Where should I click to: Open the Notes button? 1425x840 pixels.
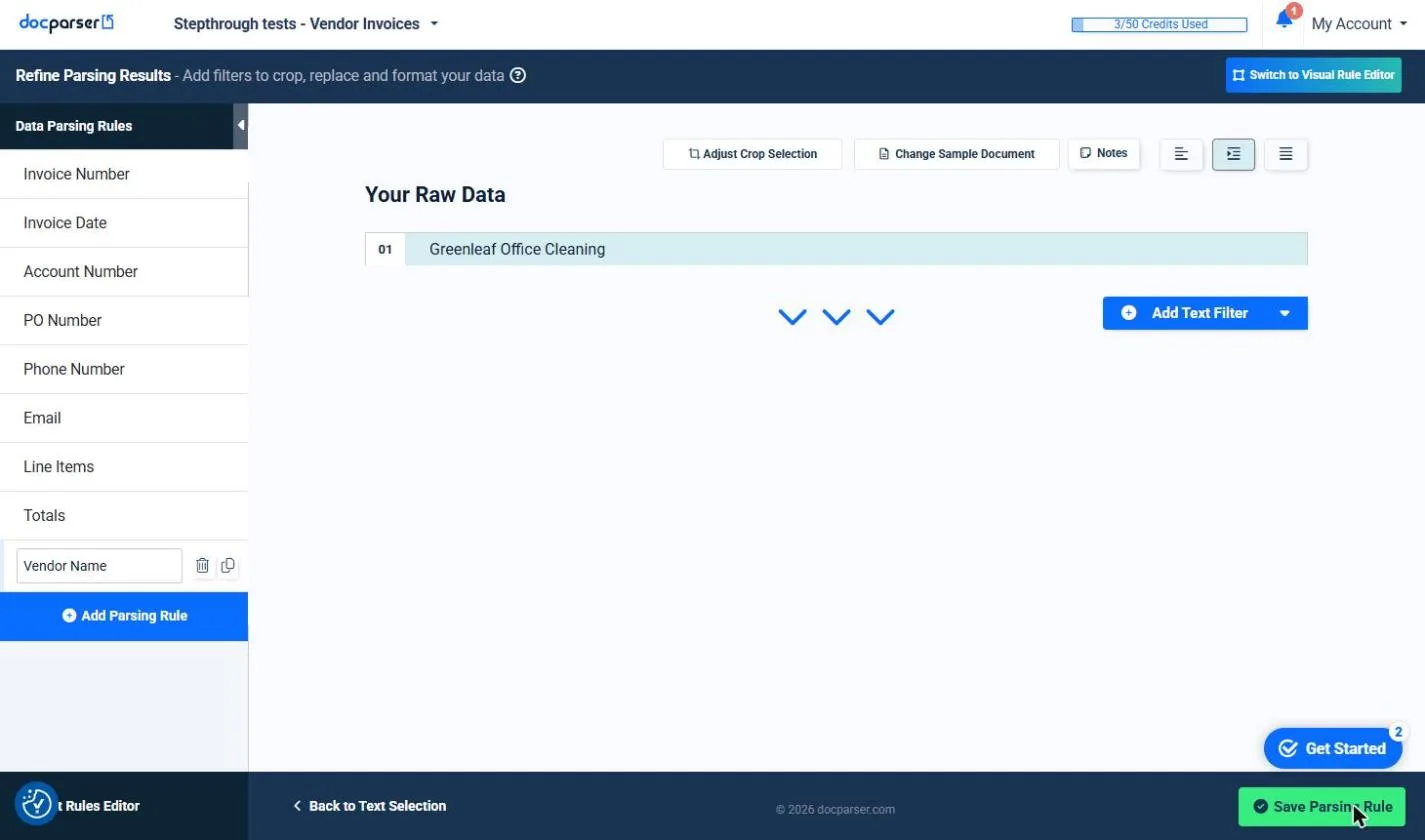(1104, 154)
